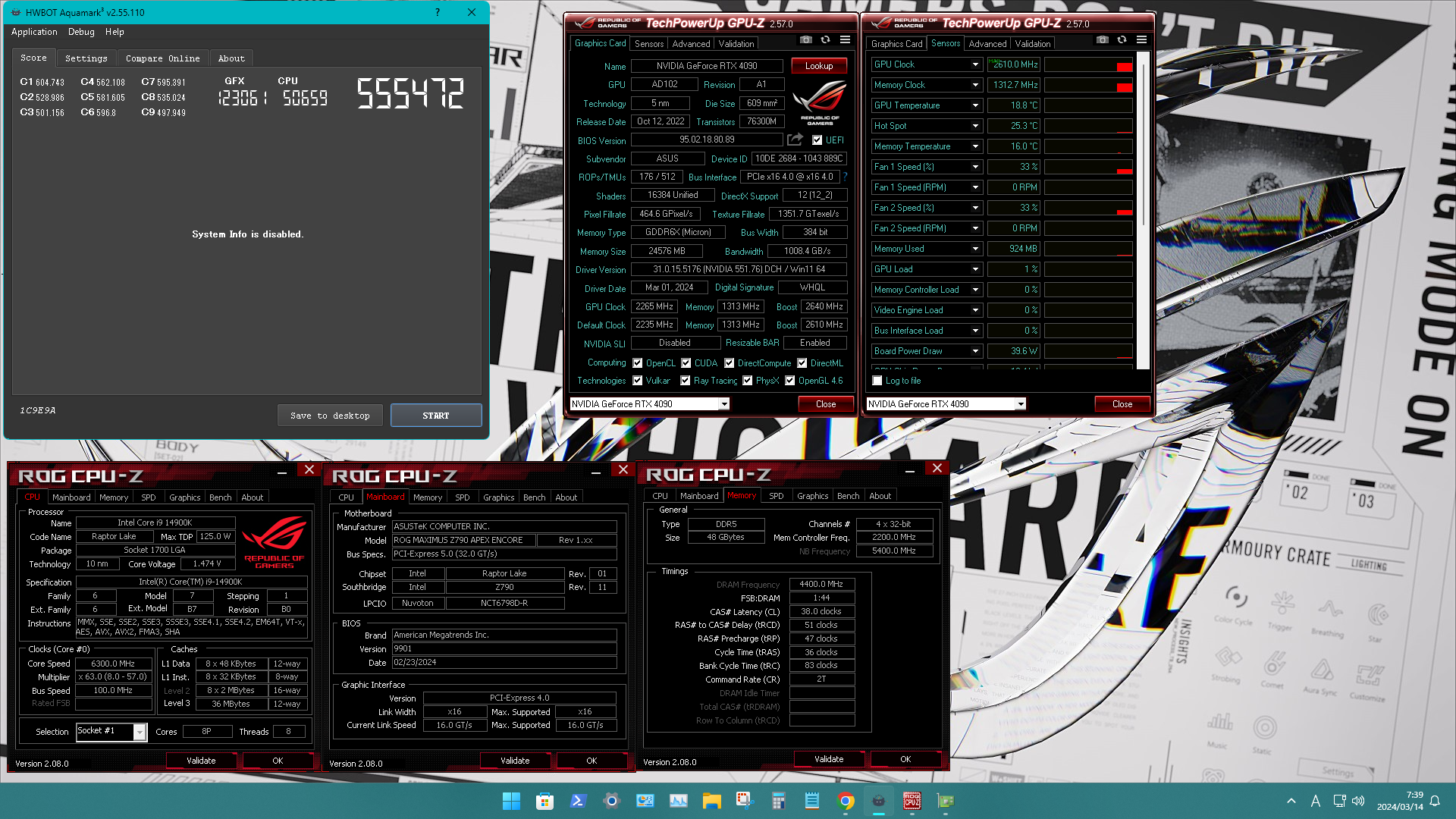
Task: Click the GPU Clock sensor graph bar
Action: pos(1088,64)
